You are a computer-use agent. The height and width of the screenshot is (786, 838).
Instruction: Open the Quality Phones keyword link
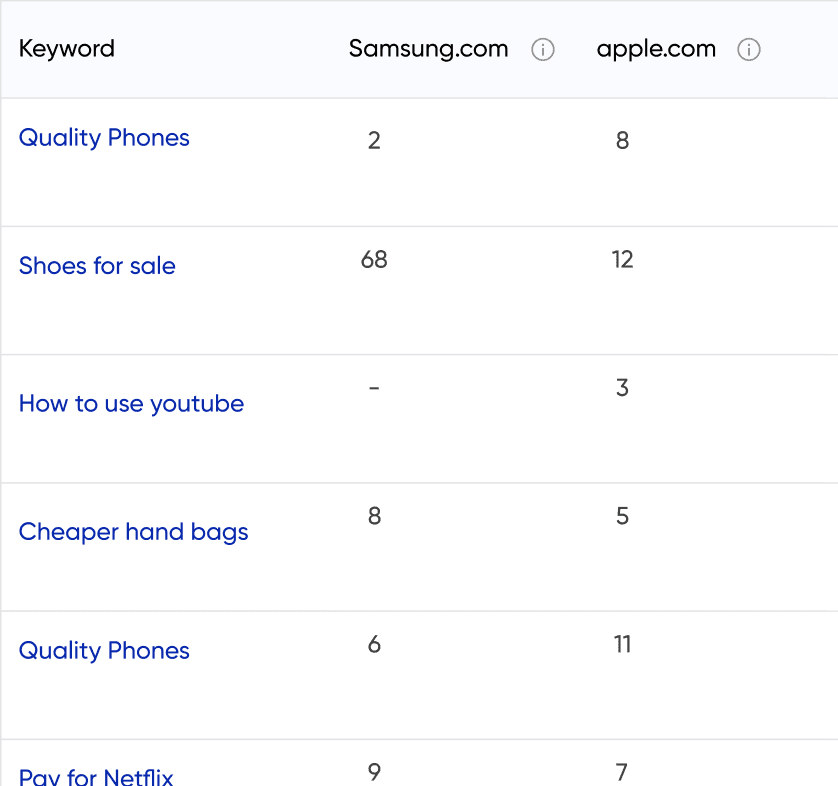[x=104, y=138]
